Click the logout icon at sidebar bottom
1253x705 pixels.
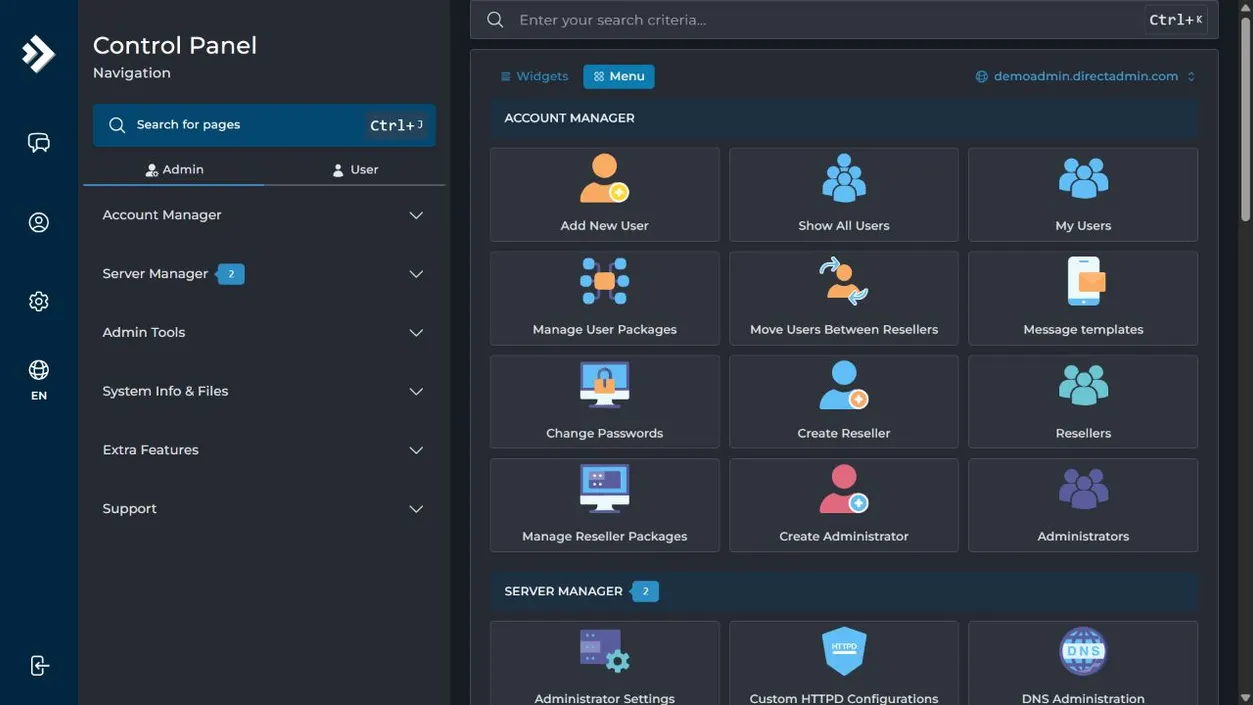tap(38, 666)
